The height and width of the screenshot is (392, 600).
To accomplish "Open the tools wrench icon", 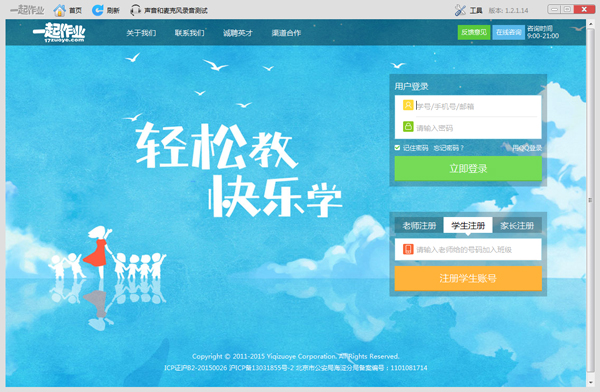I will [x=460, y=10].
